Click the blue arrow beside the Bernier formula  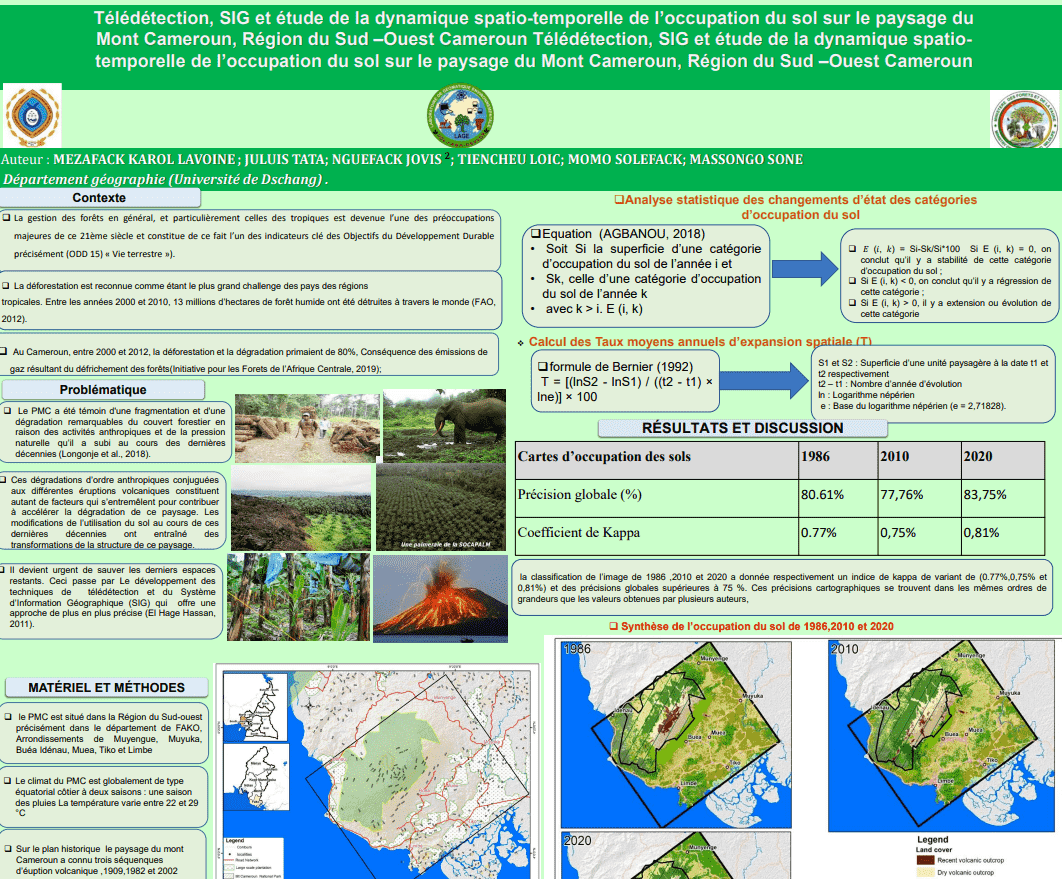click(765, 380)
